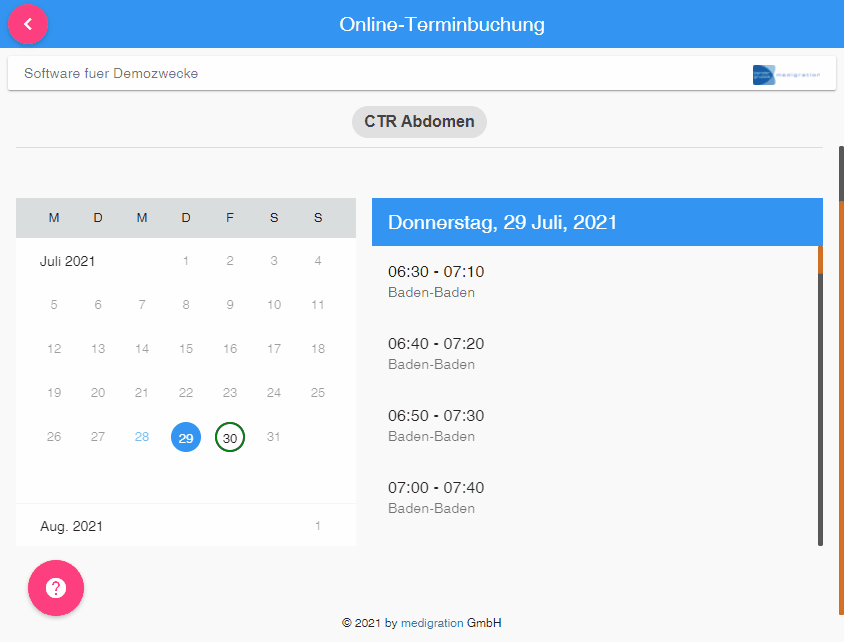844x642 pixels.
Task: Select August 1 in the calendar
Action: [x=317, y=525]
